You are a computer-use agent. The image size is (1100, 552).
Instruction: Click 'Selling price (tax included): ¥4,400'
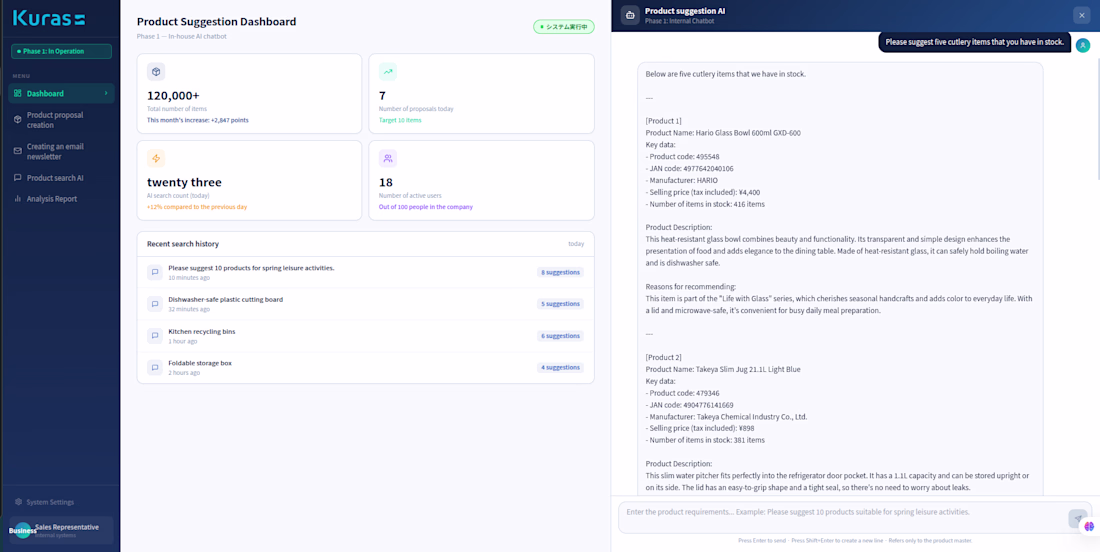[x=703, y=192]
